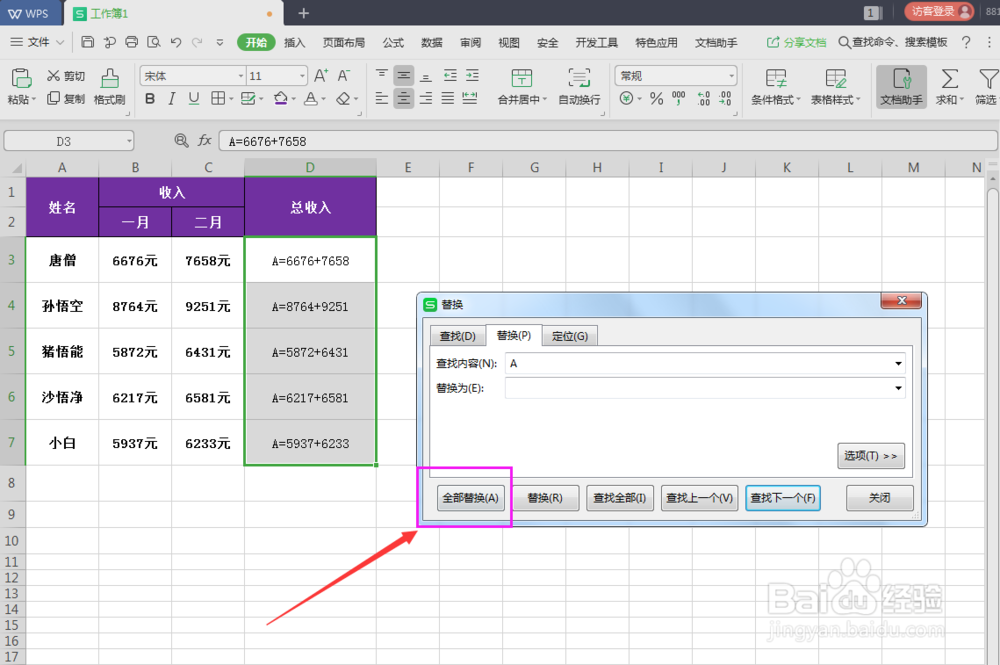Expand 查找内容 dropdown arrow in dialog
Screen dimensions: 1000x665
[898, 363]
